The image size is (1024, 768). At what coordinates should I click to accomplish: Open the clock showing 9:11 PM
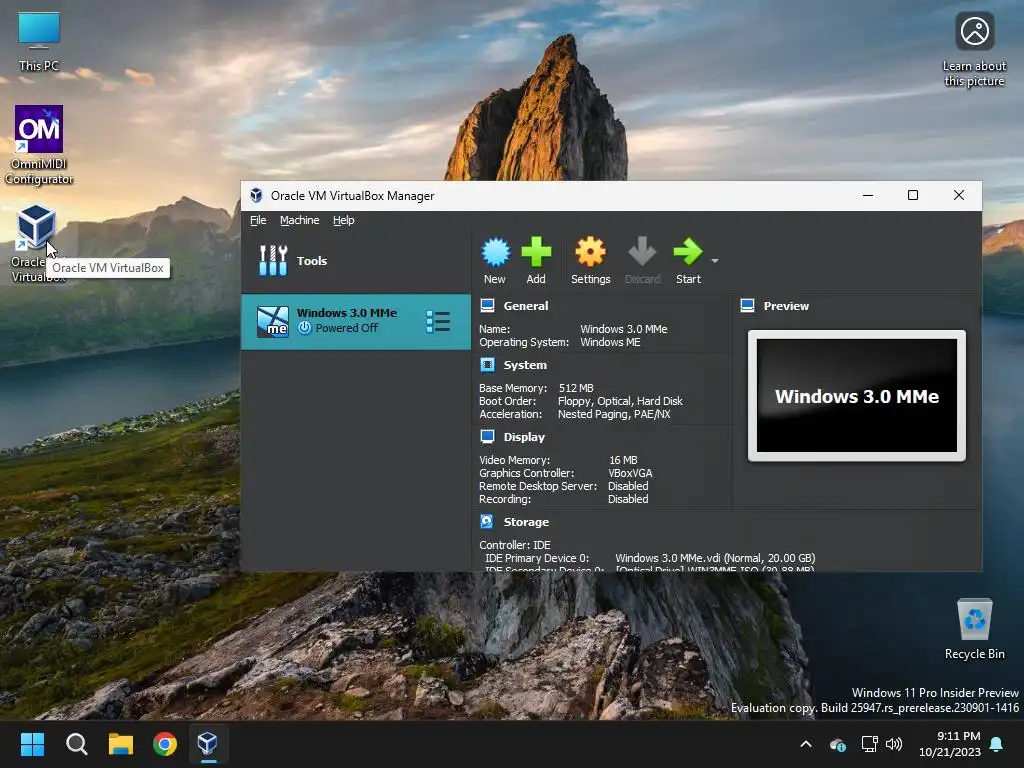(950, 744)
